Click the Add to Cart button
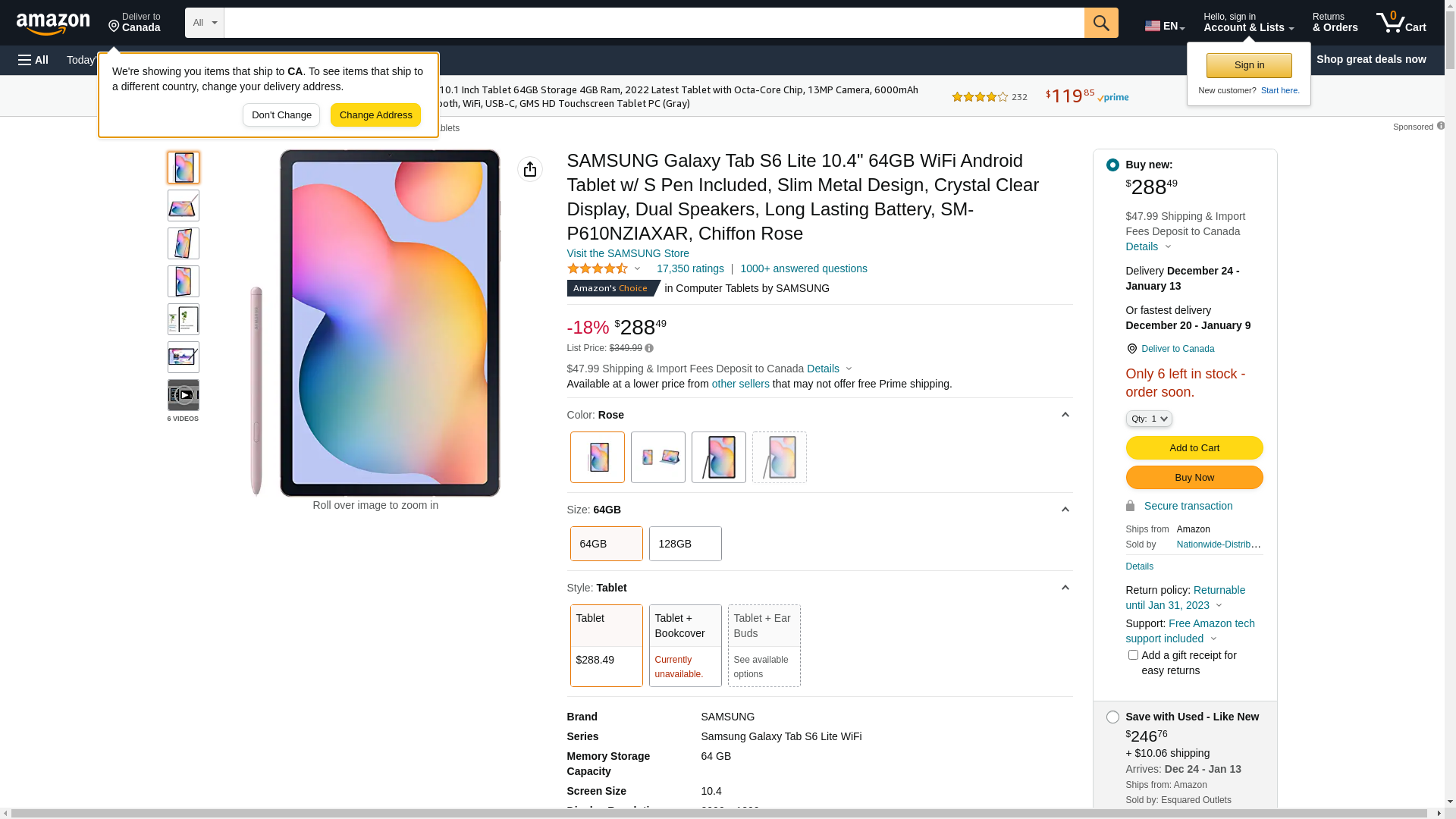This screenshot has height=819, width=1456. [1194, 448]
